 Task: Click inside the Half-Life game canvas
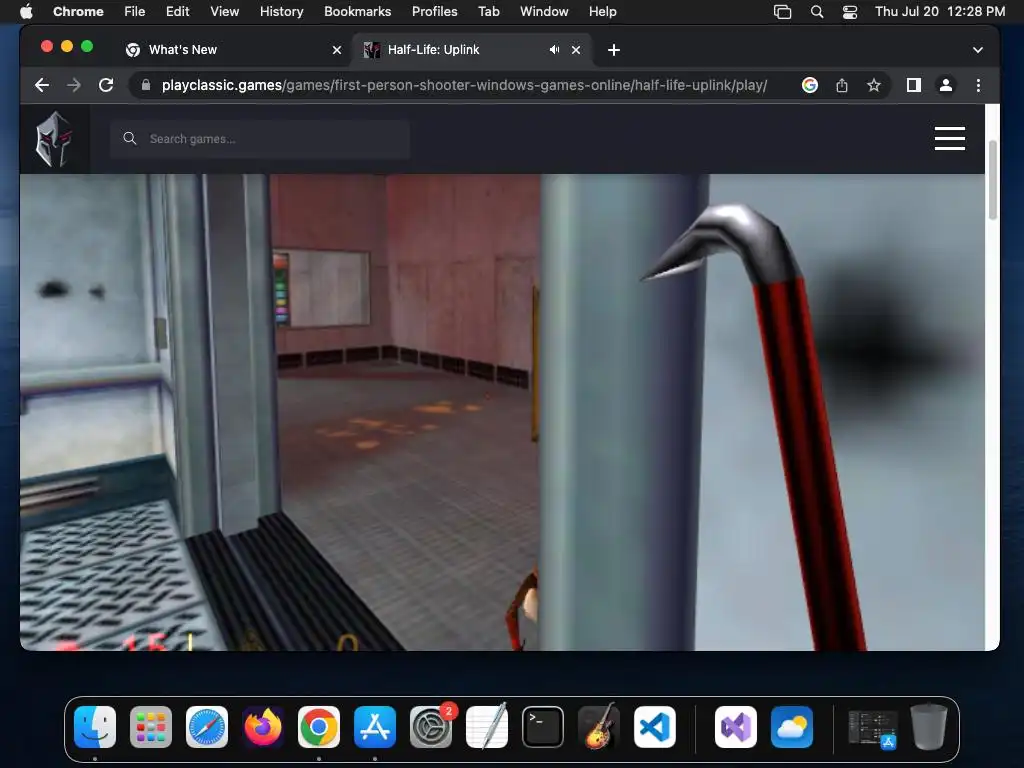pyautogui.click(x=502, y=412)
